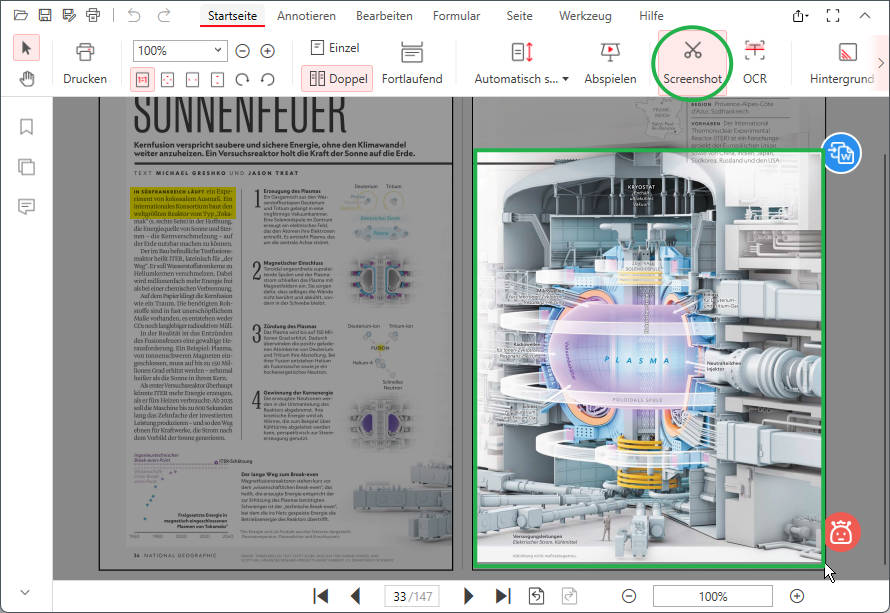The height and width of the screenshot is (613, 890).
Task: Collapse the ribbon with the top chevron
Action: (x=864, y=16)
